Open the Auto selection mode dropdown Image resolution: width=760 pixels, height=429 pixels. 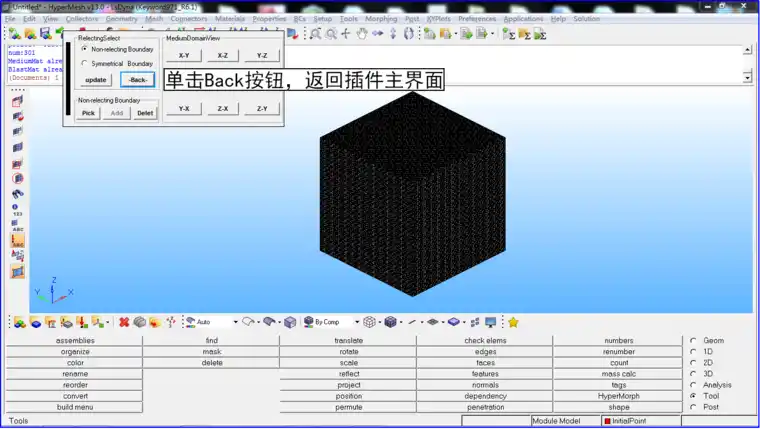(x=236, y=322)
